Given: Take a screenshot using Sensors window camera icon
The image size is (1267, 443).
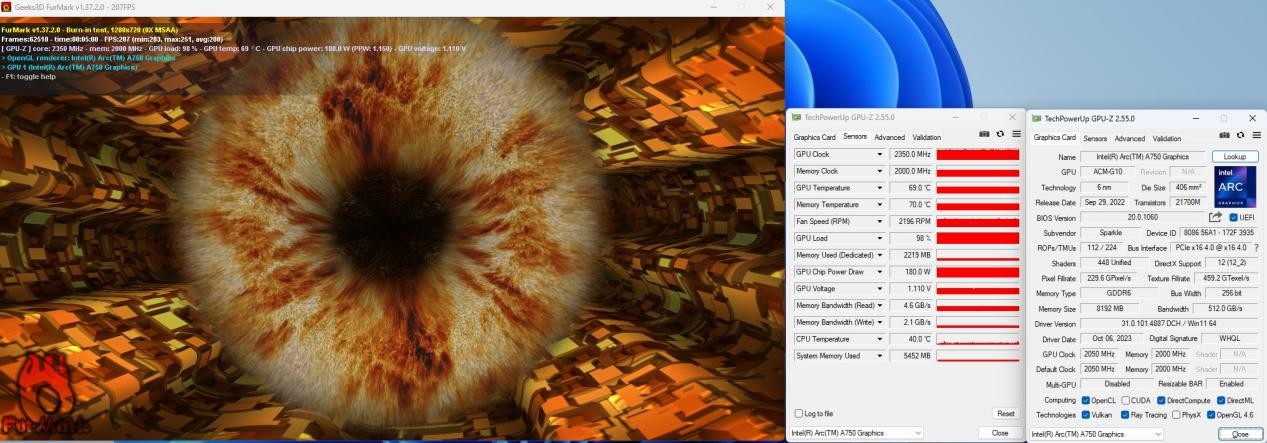Looking at the screenshot, I should [x=984, y=134].
